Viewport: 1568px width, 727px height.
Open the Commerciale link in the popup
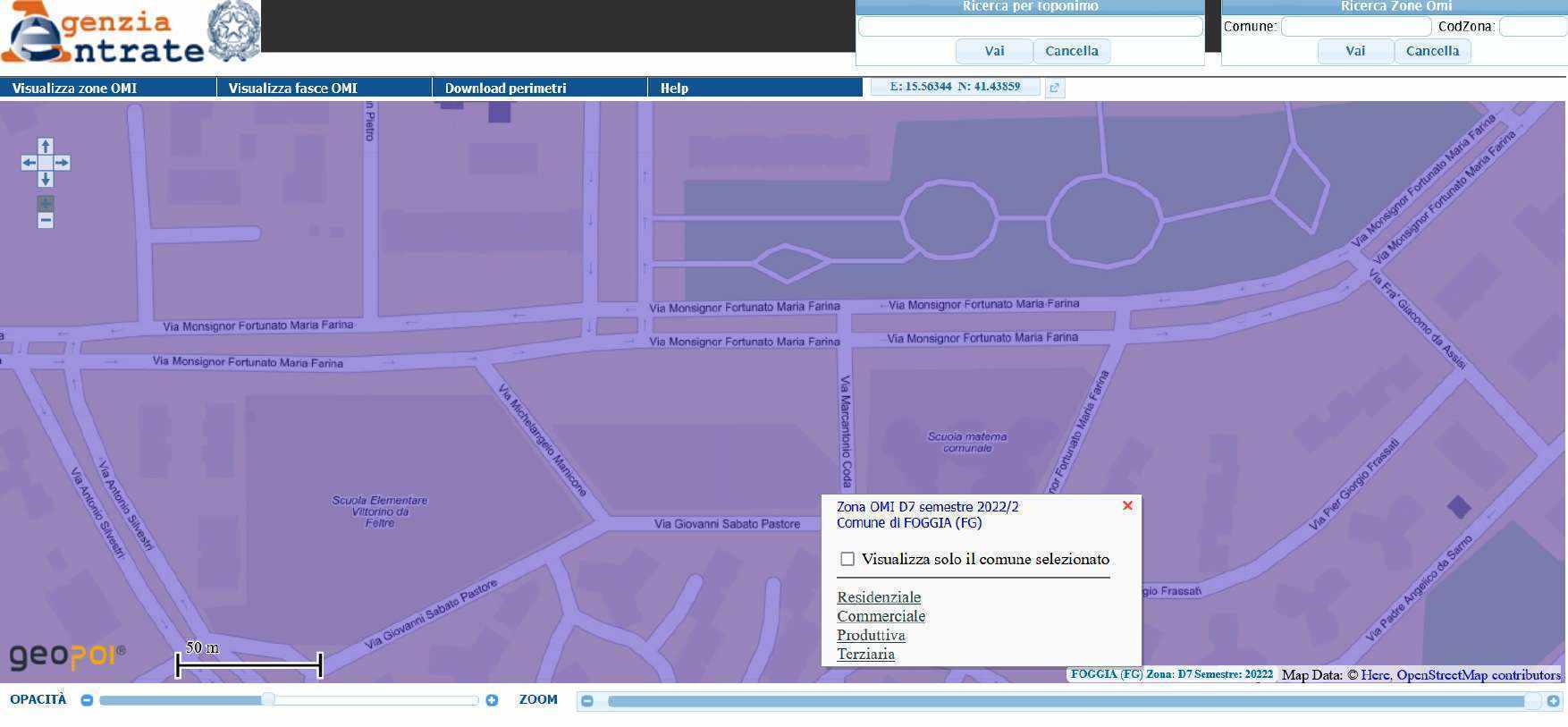point(881,616)
